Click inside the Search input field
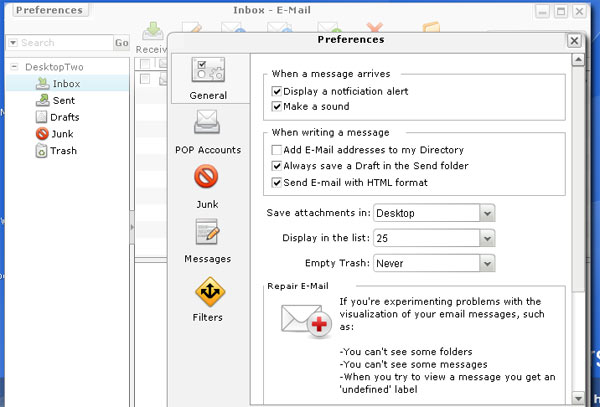The image size is (600, 407). [66, 42]
